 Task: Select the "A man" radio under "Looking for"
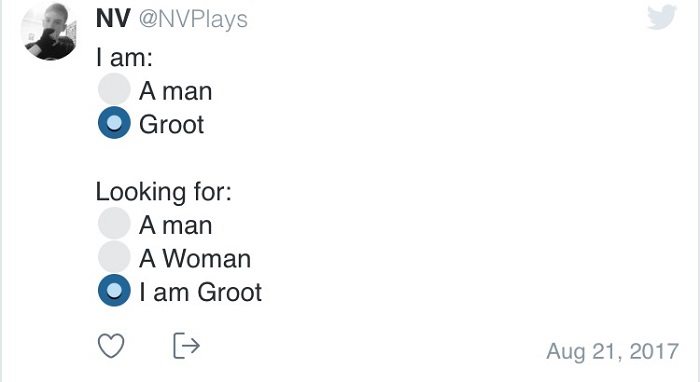pos(114,223)
